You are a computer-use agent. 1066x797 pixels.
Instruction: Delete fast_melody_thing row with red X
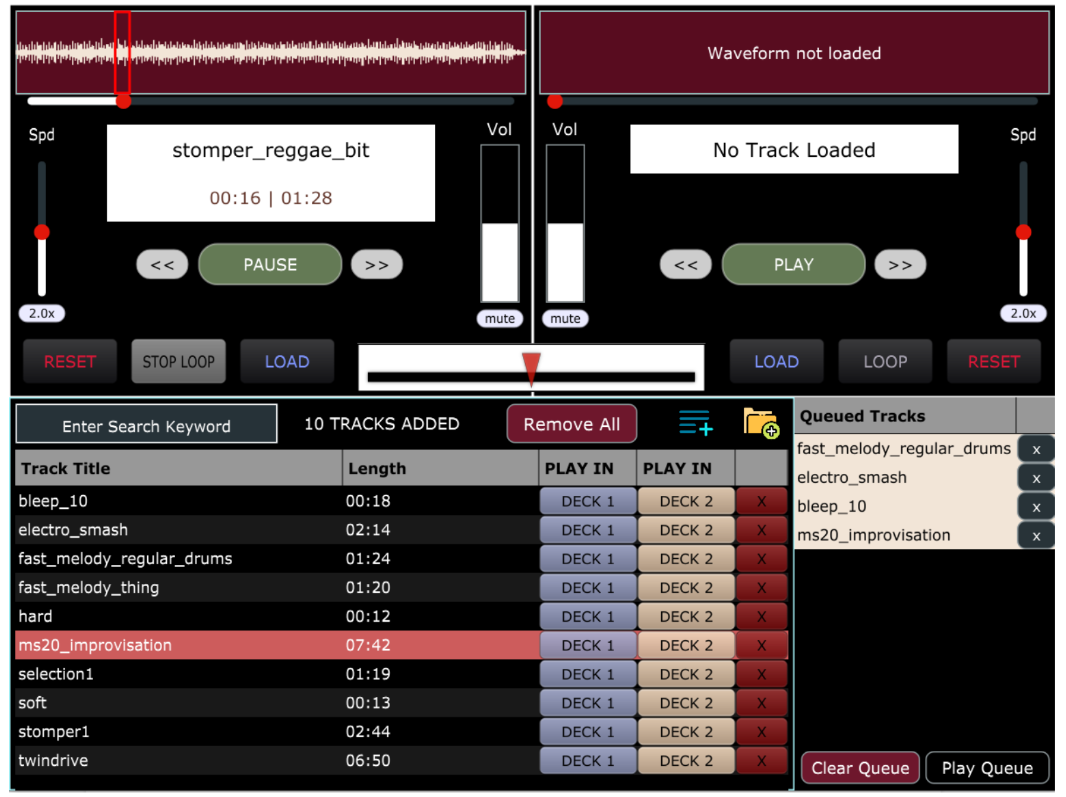[x=761, y=588]
